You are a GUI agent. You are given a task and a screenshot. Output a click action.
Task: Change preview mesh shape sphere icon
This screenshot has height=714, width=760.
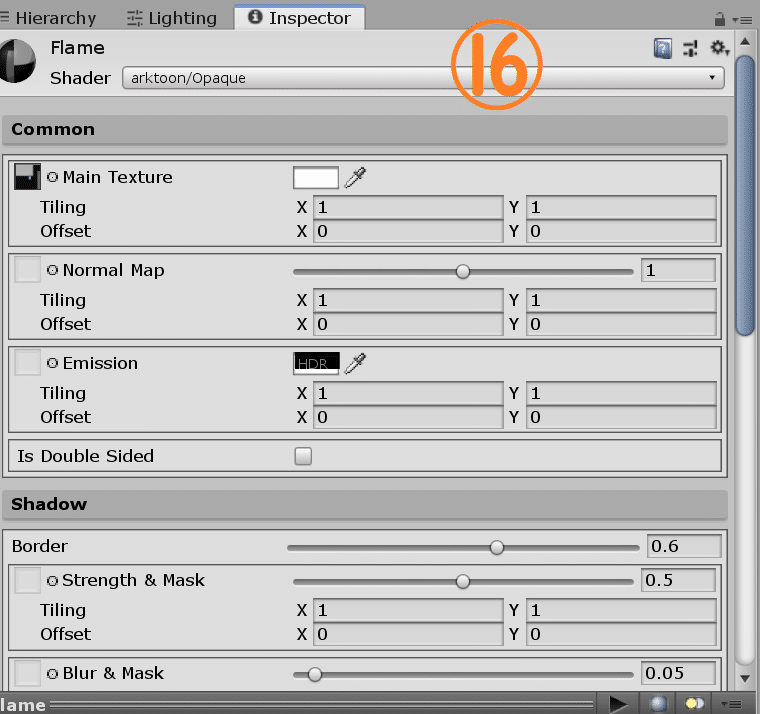tap(659, 704)
